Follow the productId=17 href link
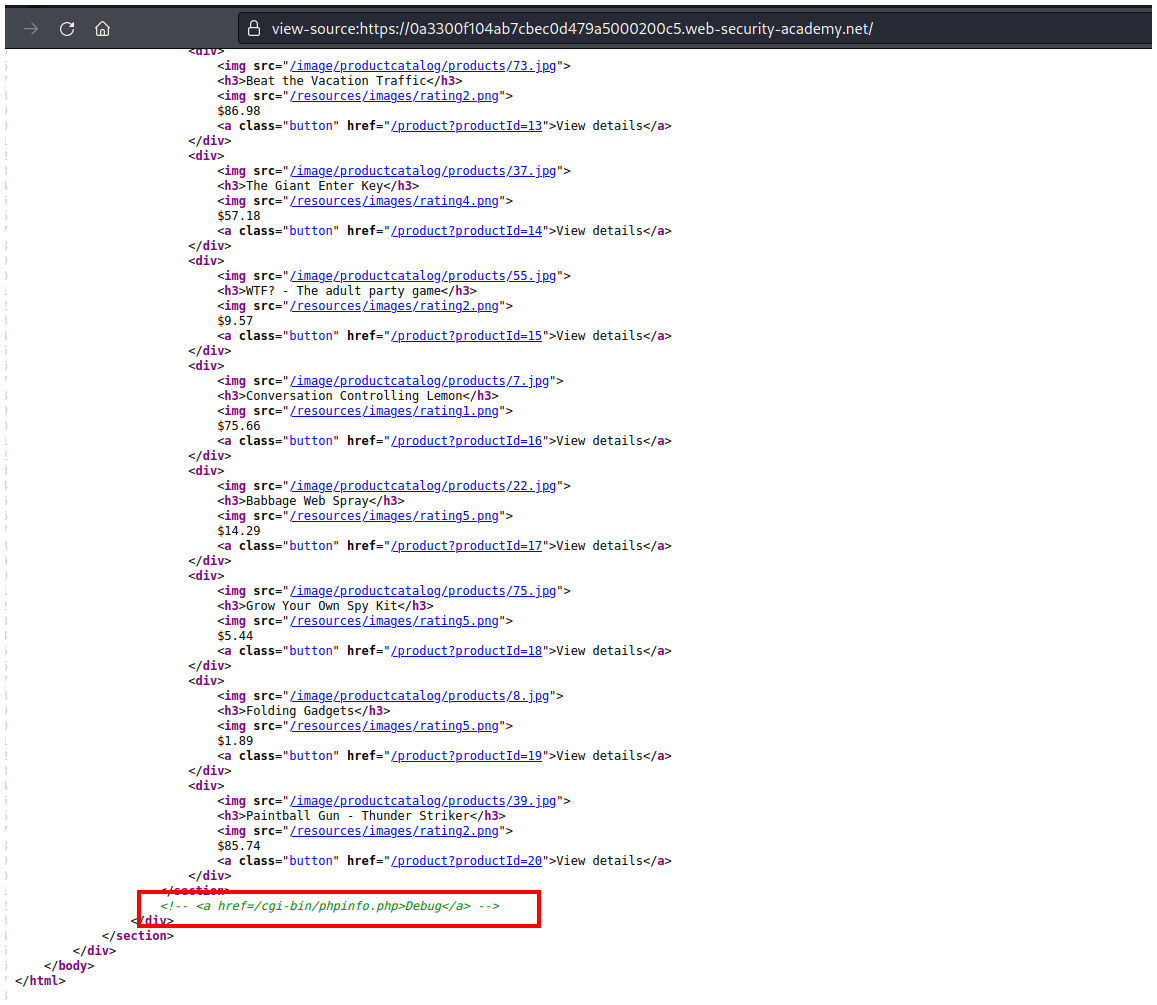This screenshot has width=1157, height=1005. pos(466,546)
